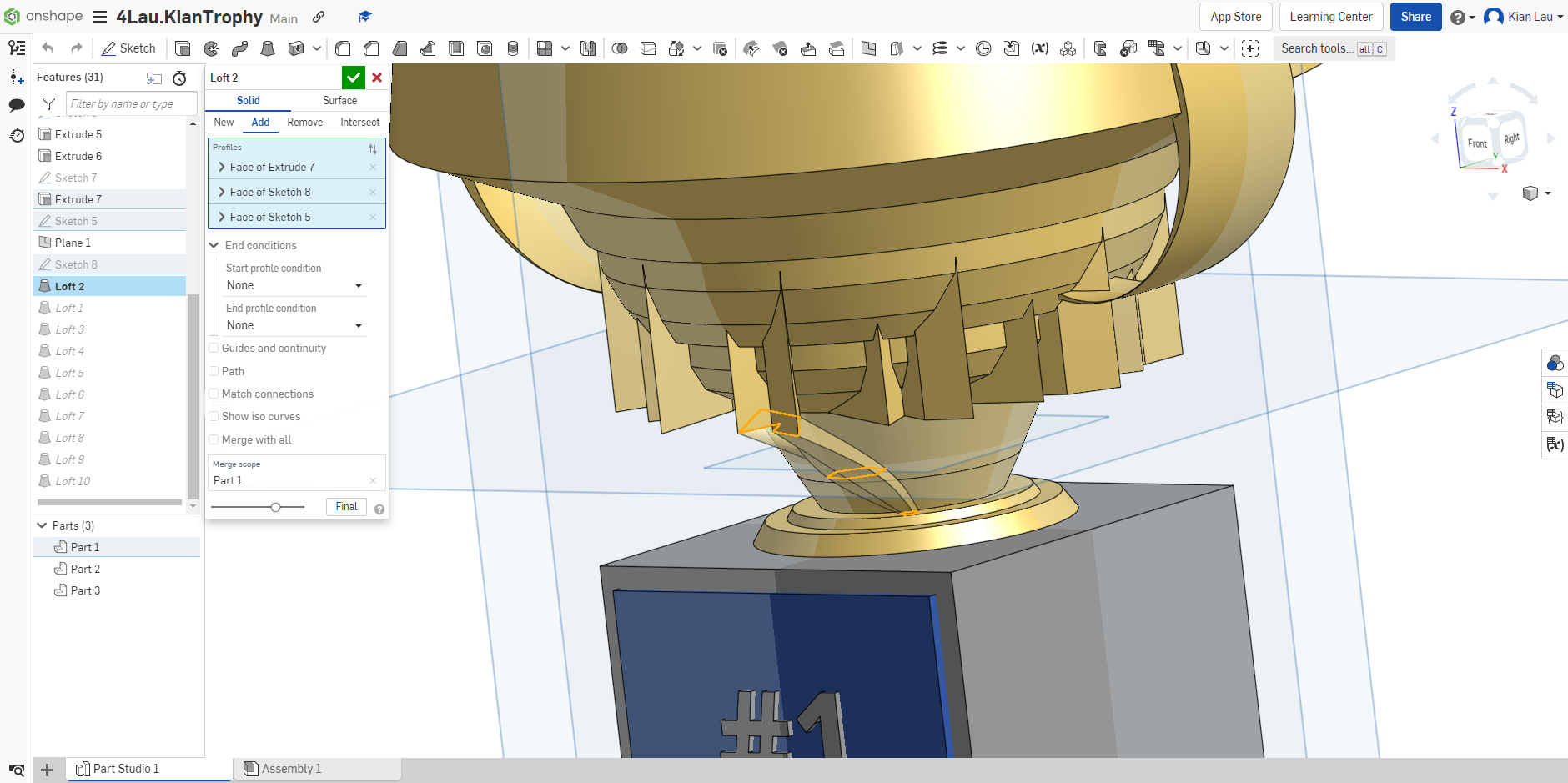This screenshot has width=1568, height=783.
Task: Open the appearance panel icon on right edge
Action: click(x=1555, y=363)
